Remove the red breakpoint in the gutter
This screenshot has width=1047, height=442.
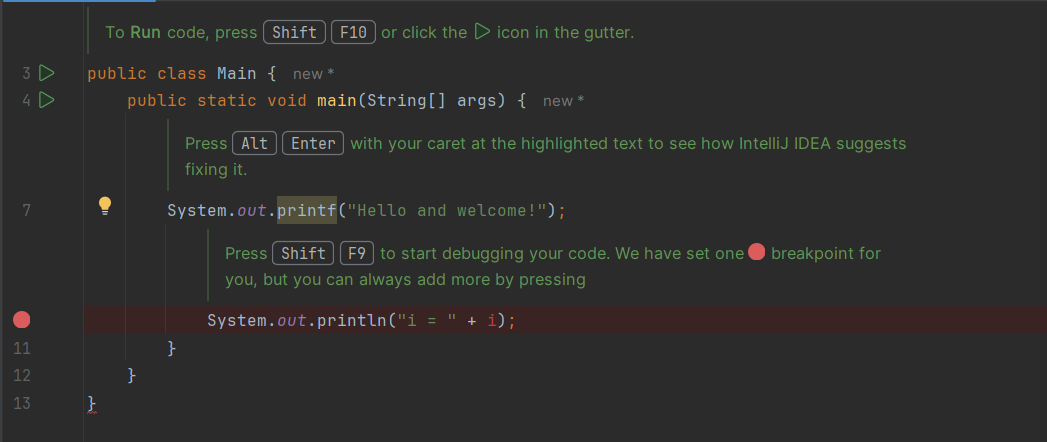pyautogui.click(x=21, y=320)
